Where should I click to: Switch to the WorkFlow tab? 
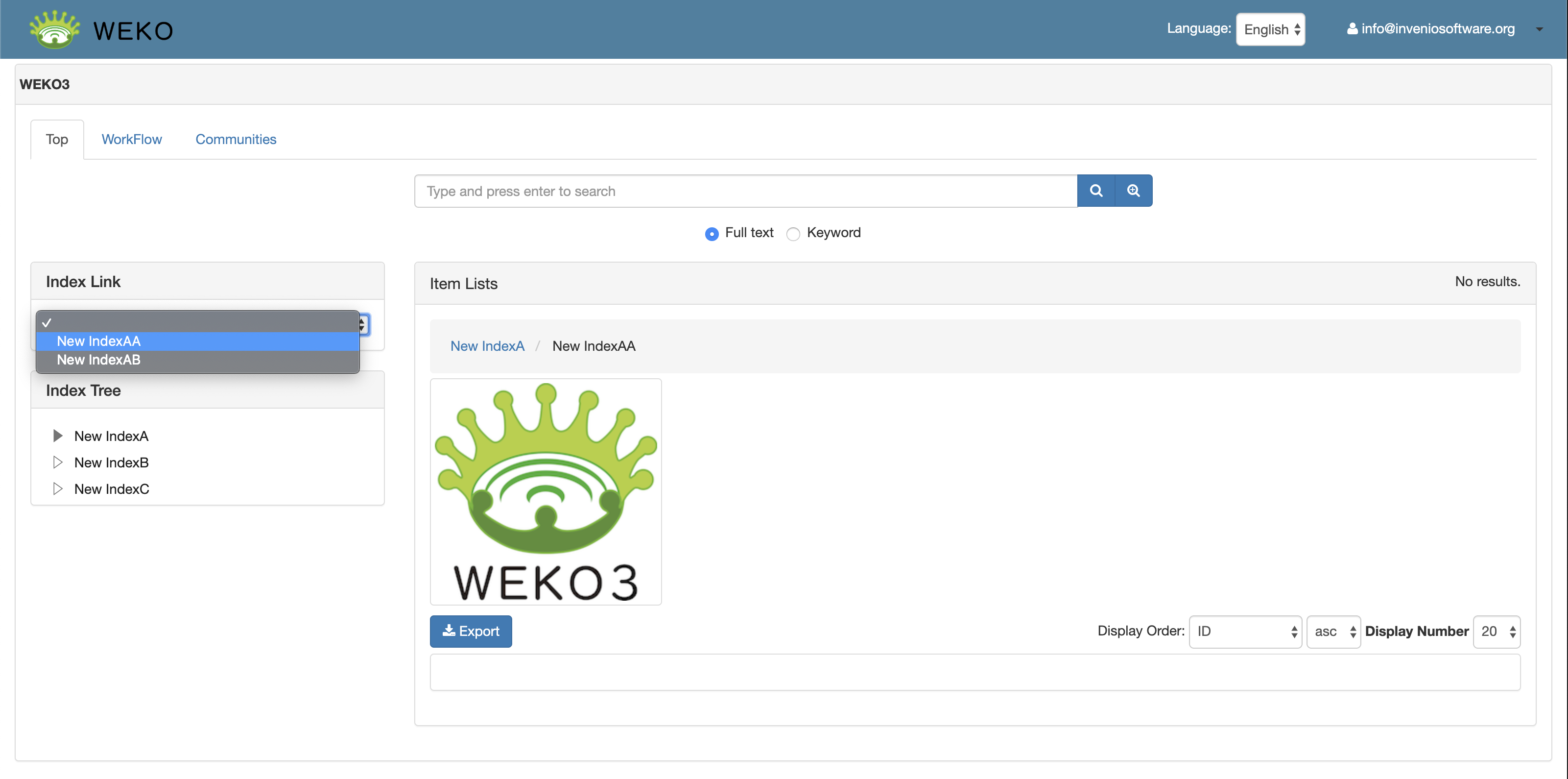[131, 140]
